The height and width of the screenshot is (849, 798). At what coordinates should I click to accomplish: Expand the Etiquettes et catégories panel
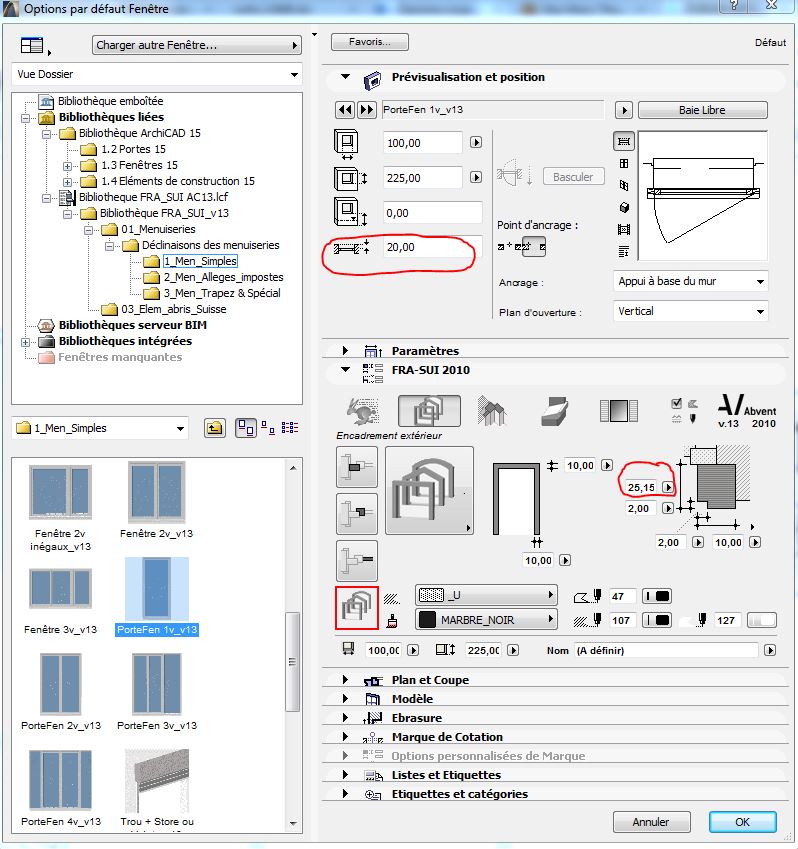tap(345, 794)
